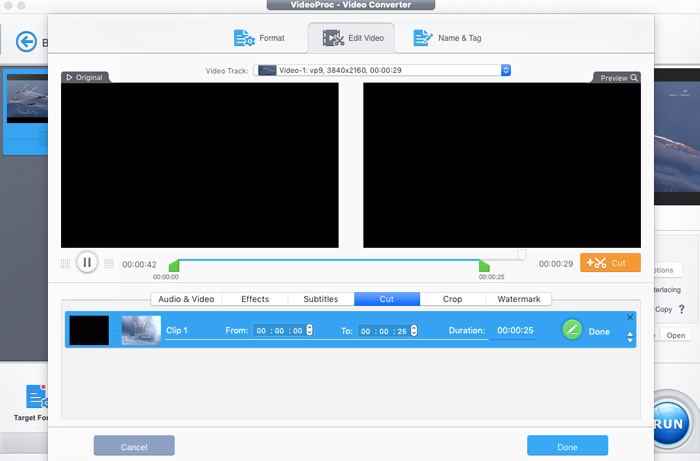The height and width of the screenshot is (461, 700).
Task: Click the right green trim end marker
Action: (x=484, y=266)
